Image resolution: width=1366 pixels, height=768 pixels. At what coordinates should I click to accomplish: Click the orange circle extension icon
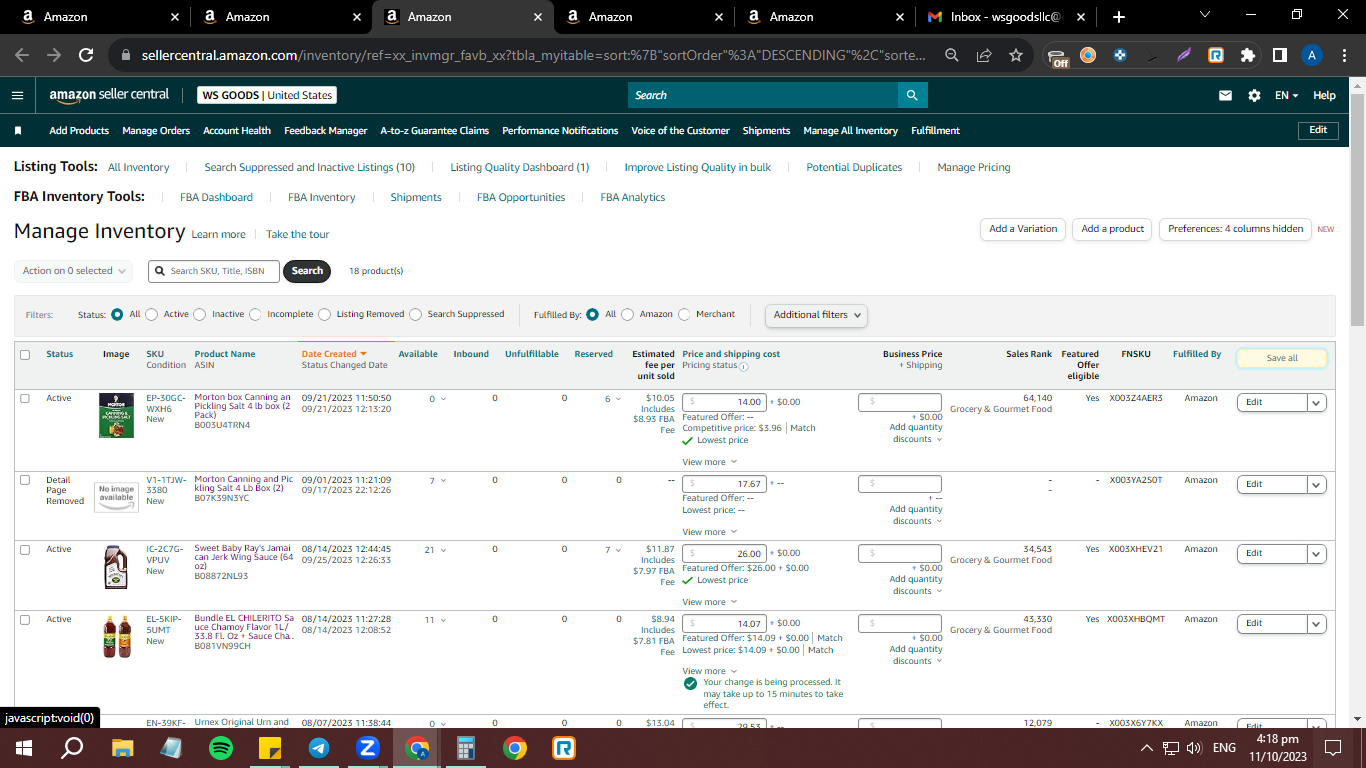coord(1088,56)
